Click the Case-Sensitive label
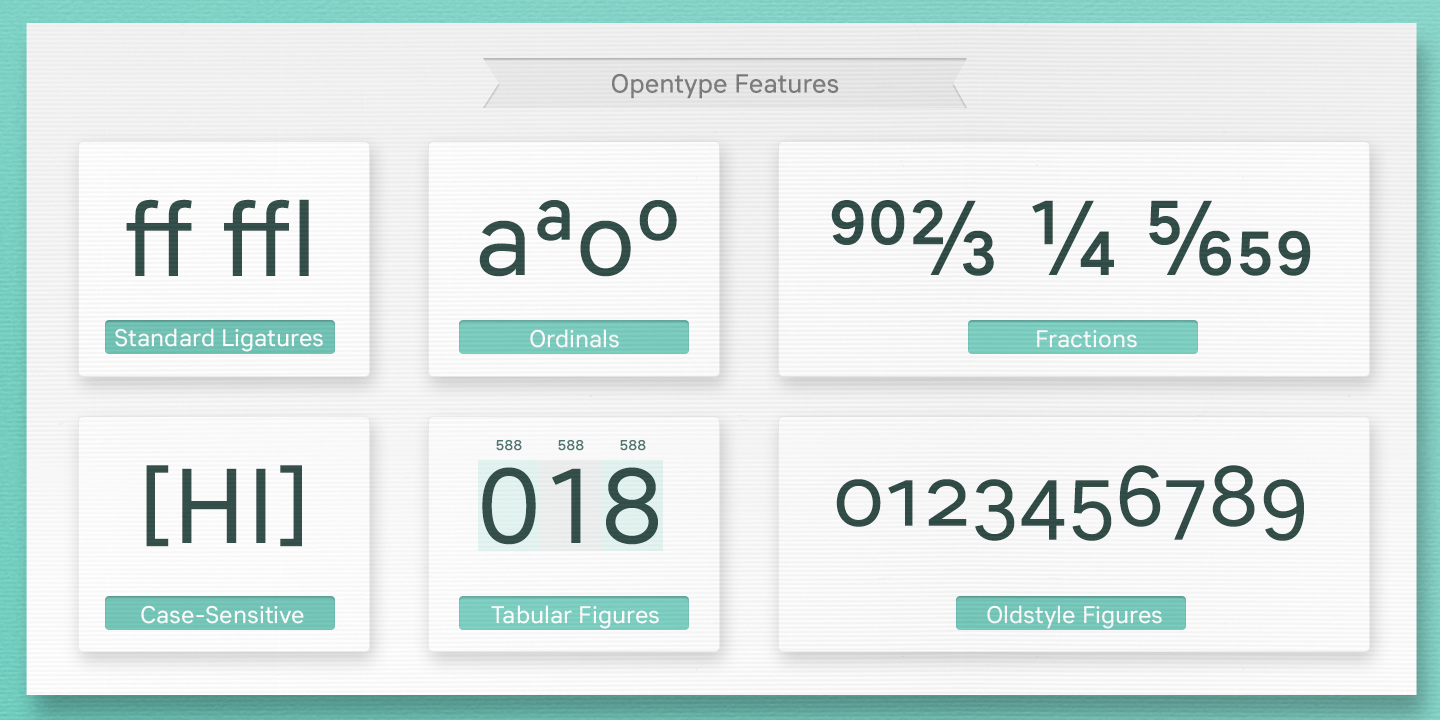Image resolution: width=1440 pixels, height=720 pixels. pos(221,614)
